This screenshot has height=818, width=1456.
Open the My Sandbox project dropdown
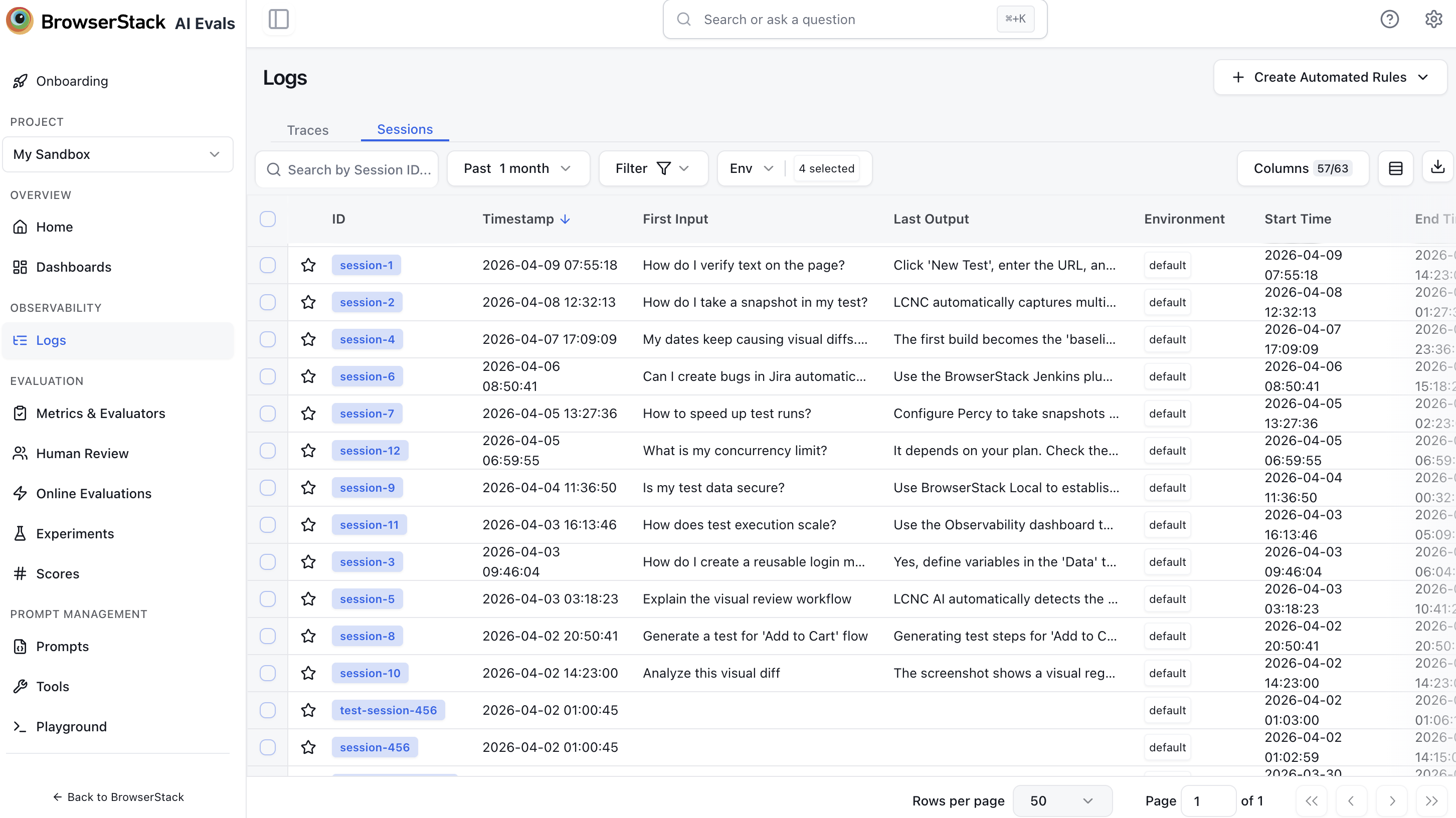(x=117, y=154)
